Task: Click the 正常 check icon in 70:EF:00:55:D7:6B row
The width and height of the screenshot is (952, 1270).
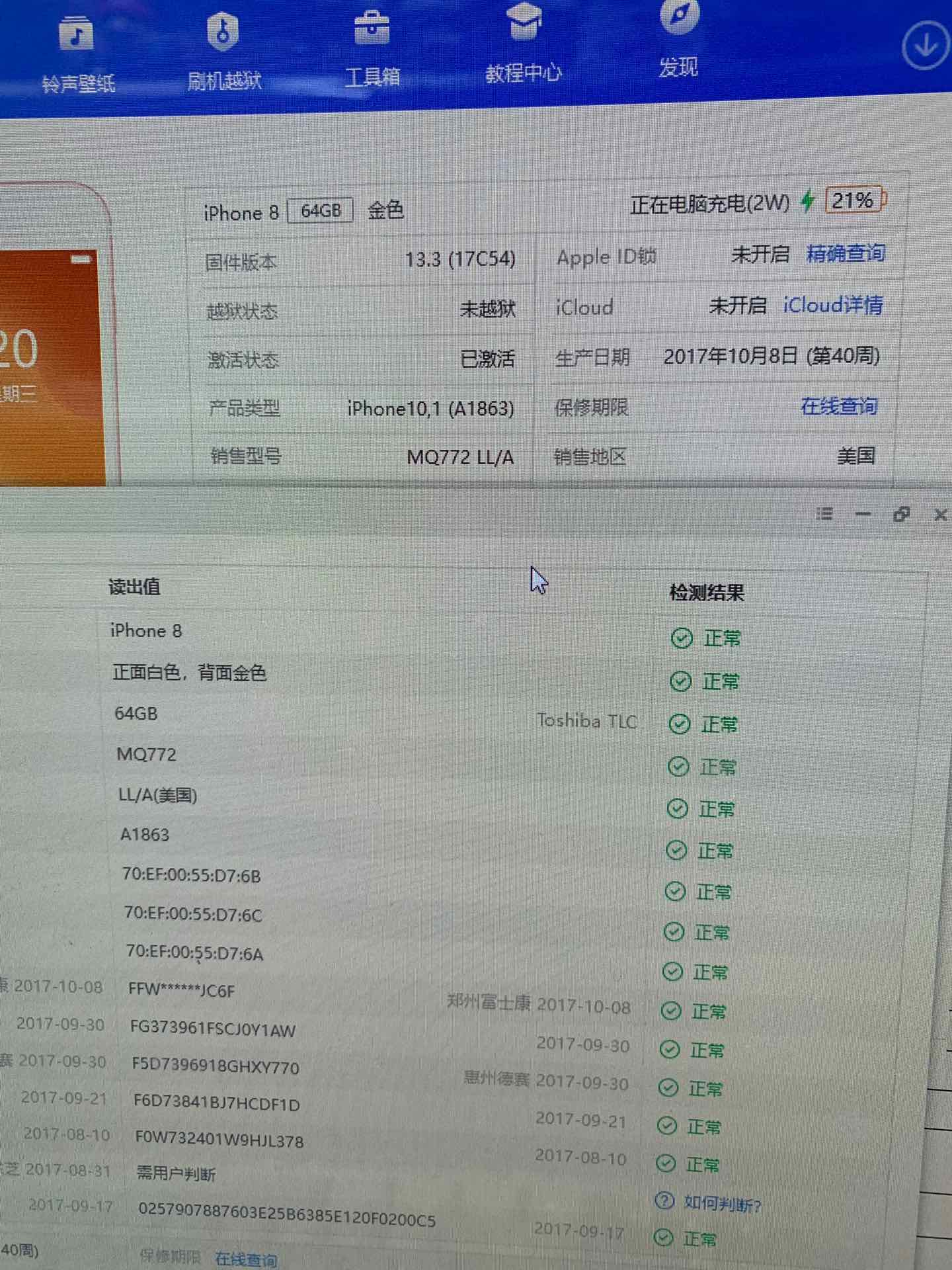Action: point(674,892)
